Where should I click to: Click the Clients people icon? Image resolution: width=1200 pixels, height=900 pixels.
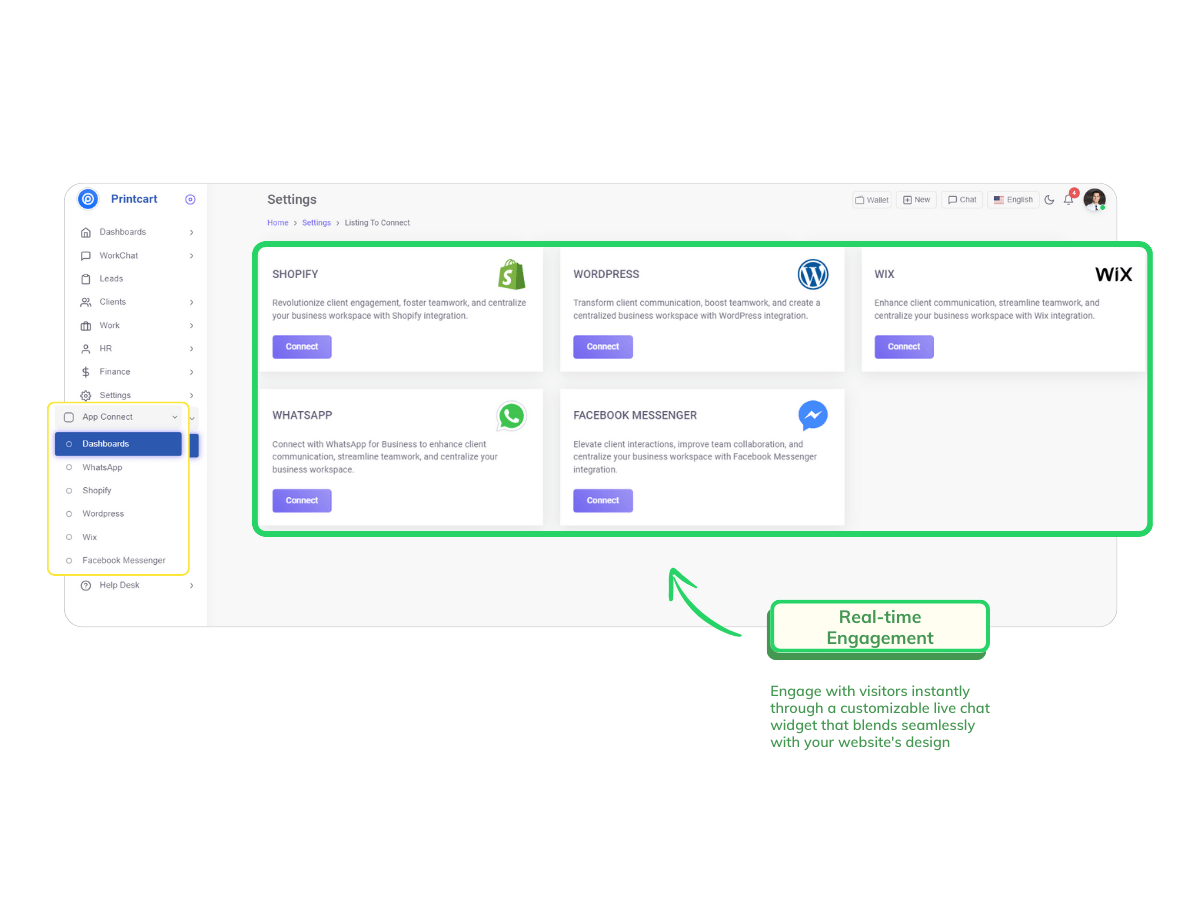(x=86, y=302)
